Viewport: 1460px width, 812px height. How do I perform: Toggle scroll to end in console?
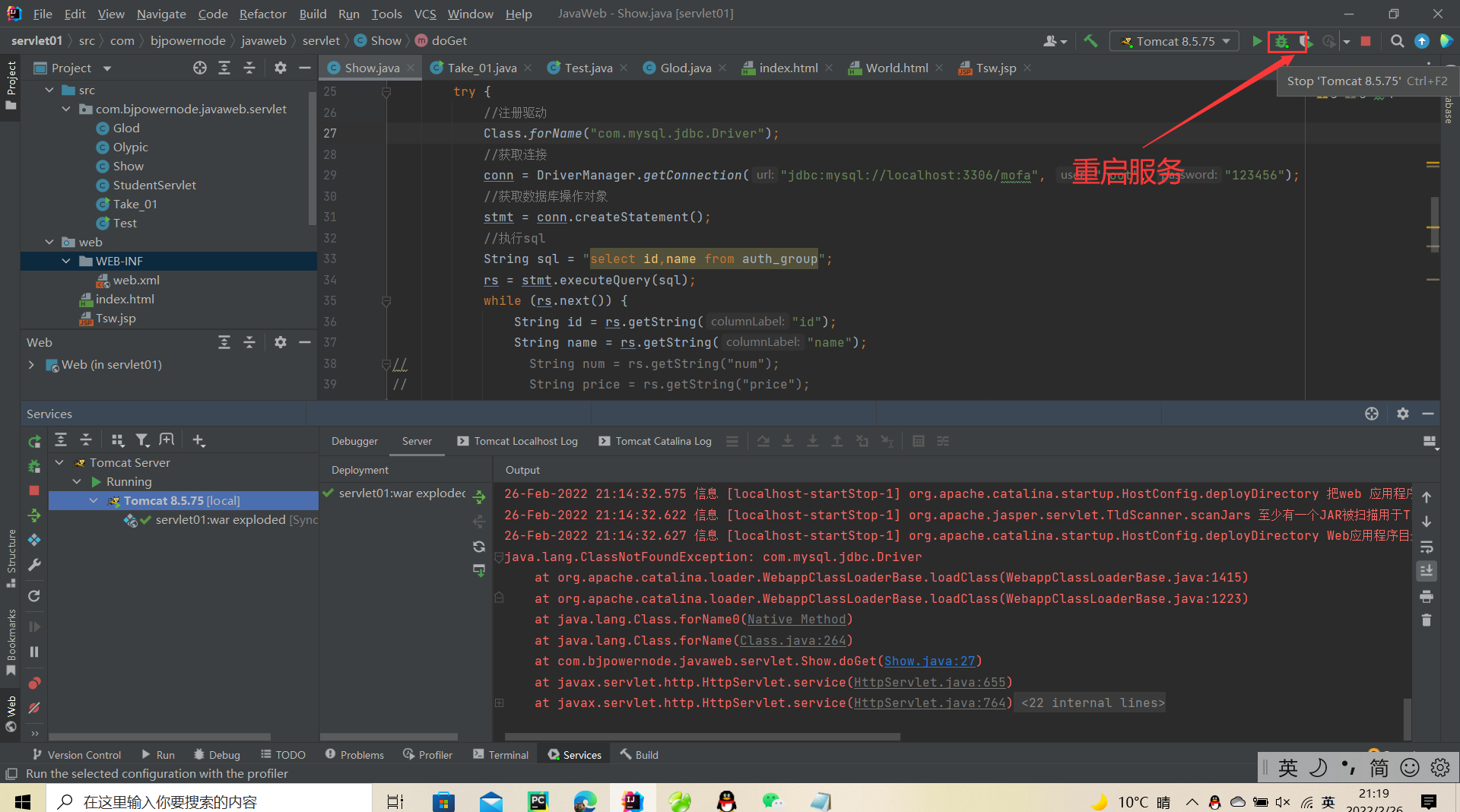(x=1427, y=571)
